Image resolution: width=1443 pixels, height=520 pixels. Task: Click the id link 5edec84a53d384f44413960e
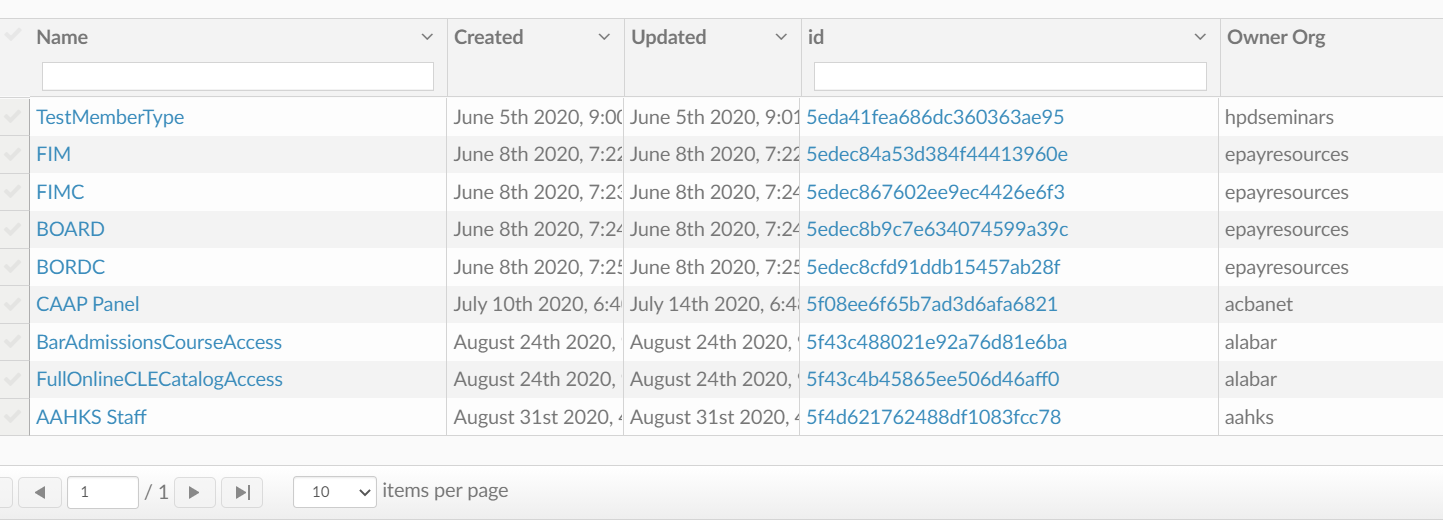pyautogui.click(x=937, y=154)
